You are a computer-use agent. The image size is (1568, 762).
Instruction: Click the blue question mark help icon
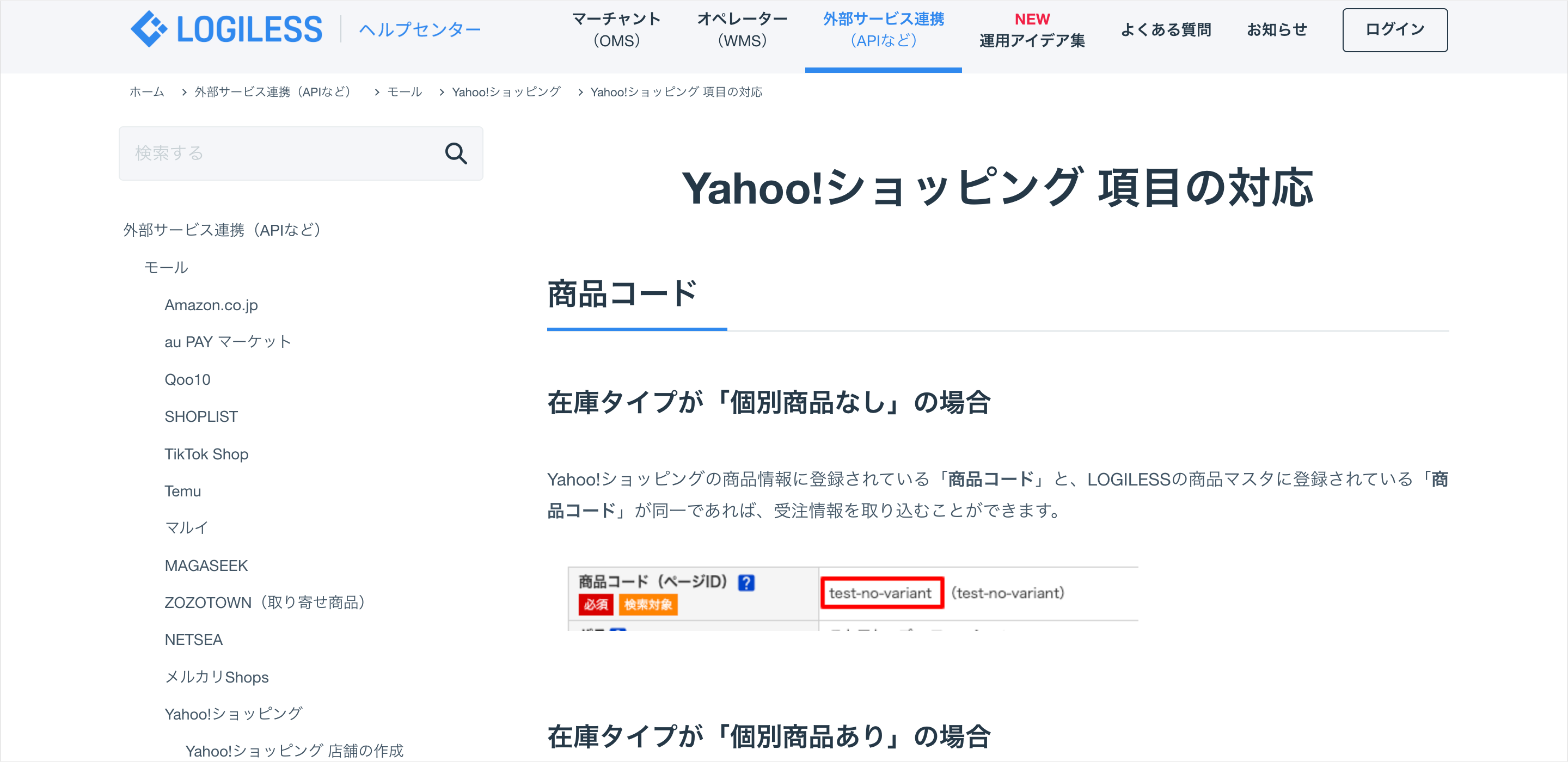click(746, 582)
